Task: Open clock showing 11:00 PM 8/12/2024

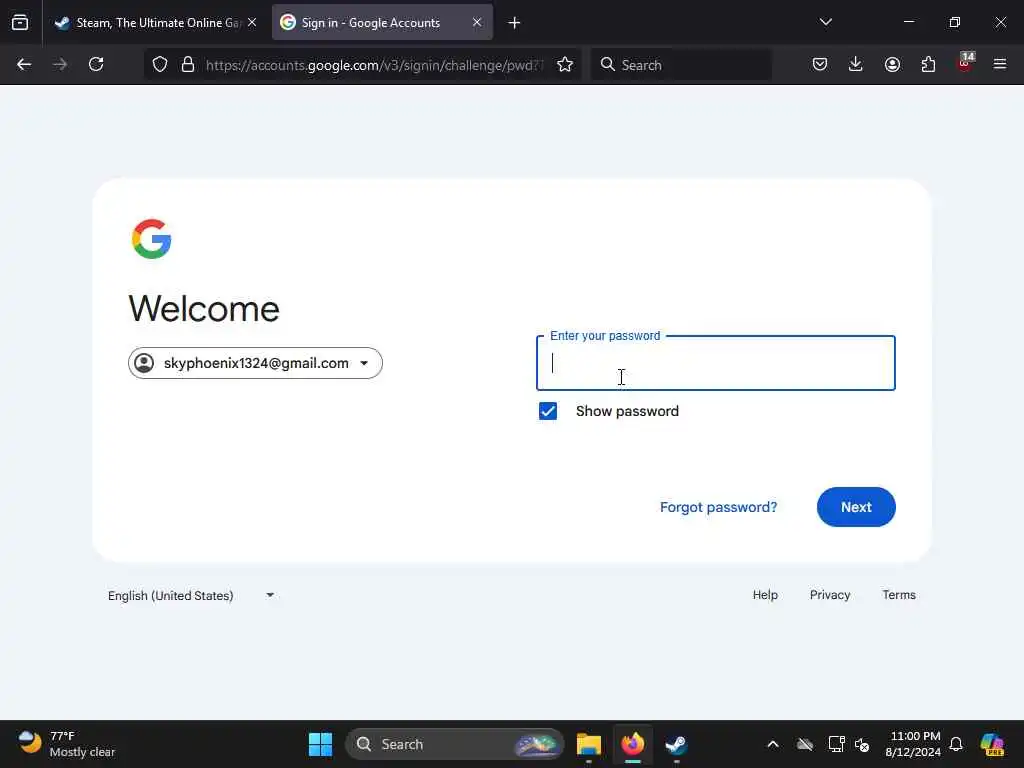Action: coord(912,744)
